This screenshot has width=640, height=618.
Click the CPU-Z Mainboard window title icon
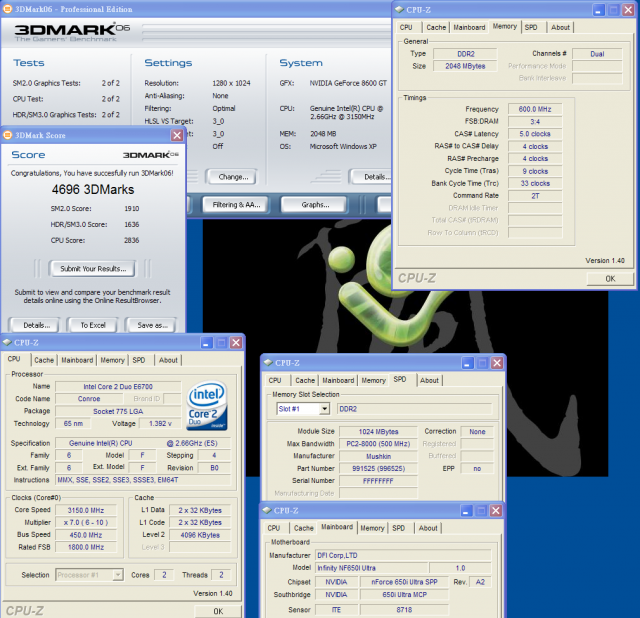click(267, 510)
